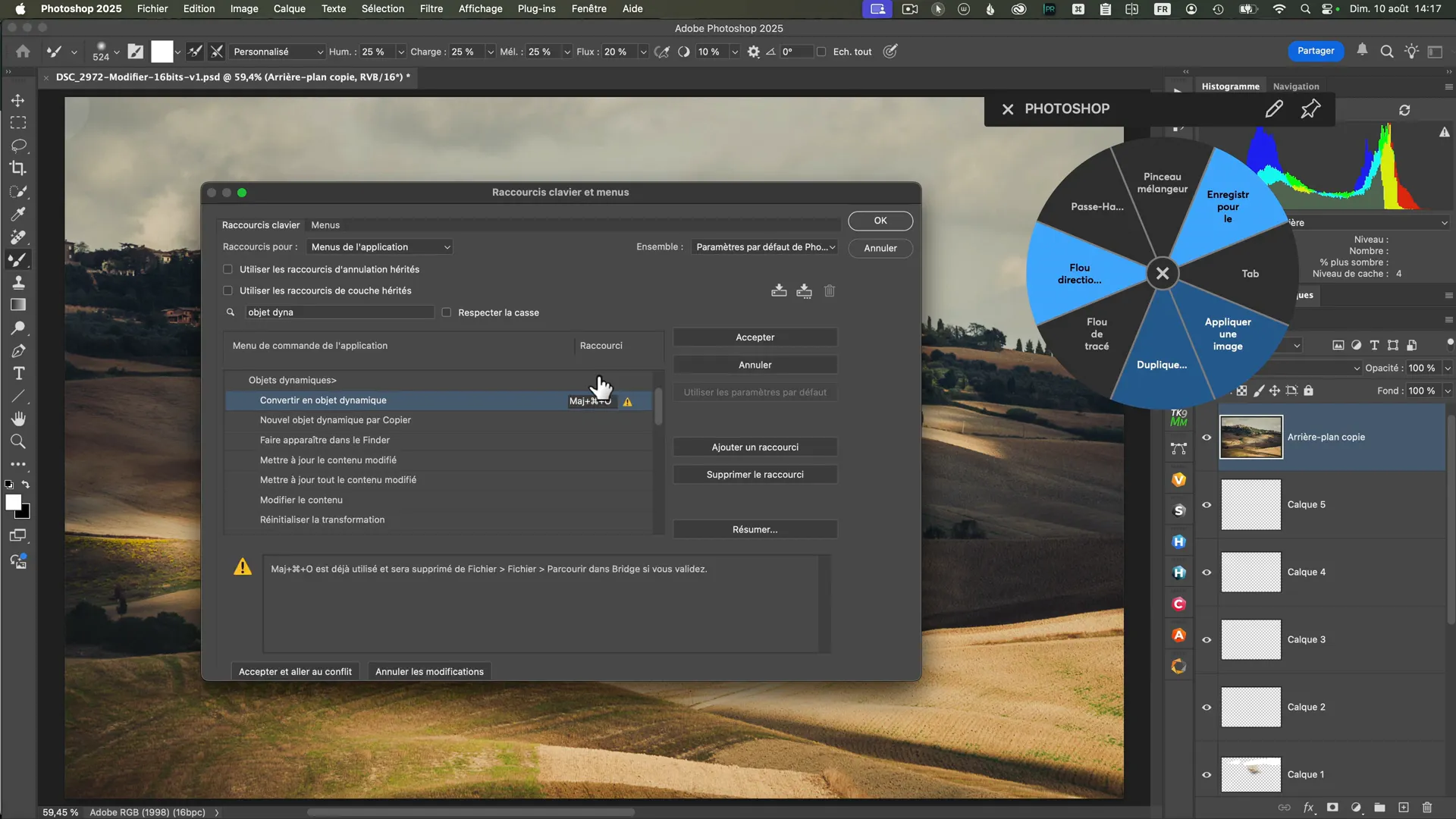Open the Mél. percentage dropdown

click(x=567, y=52)
